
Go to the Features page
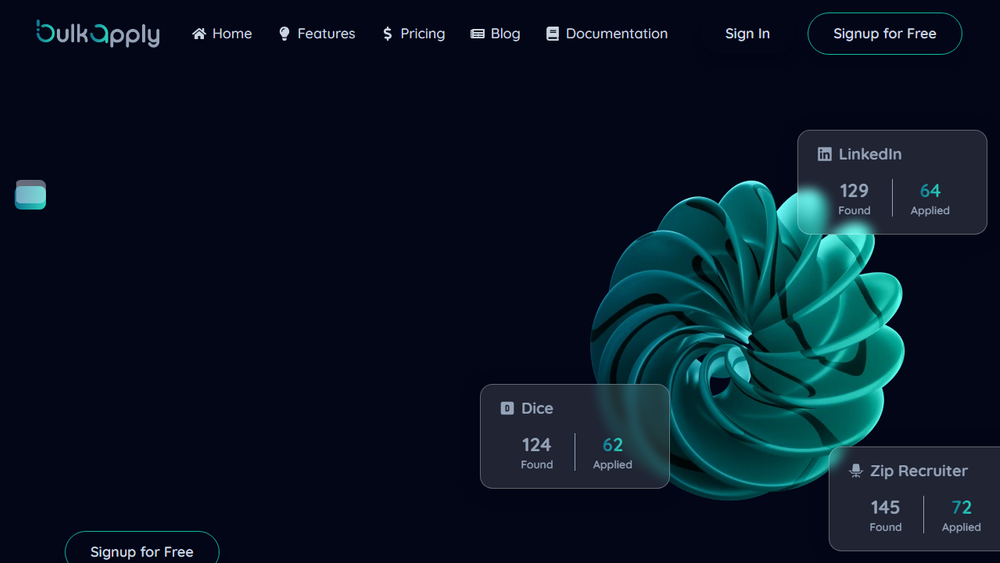coord(317,34)
